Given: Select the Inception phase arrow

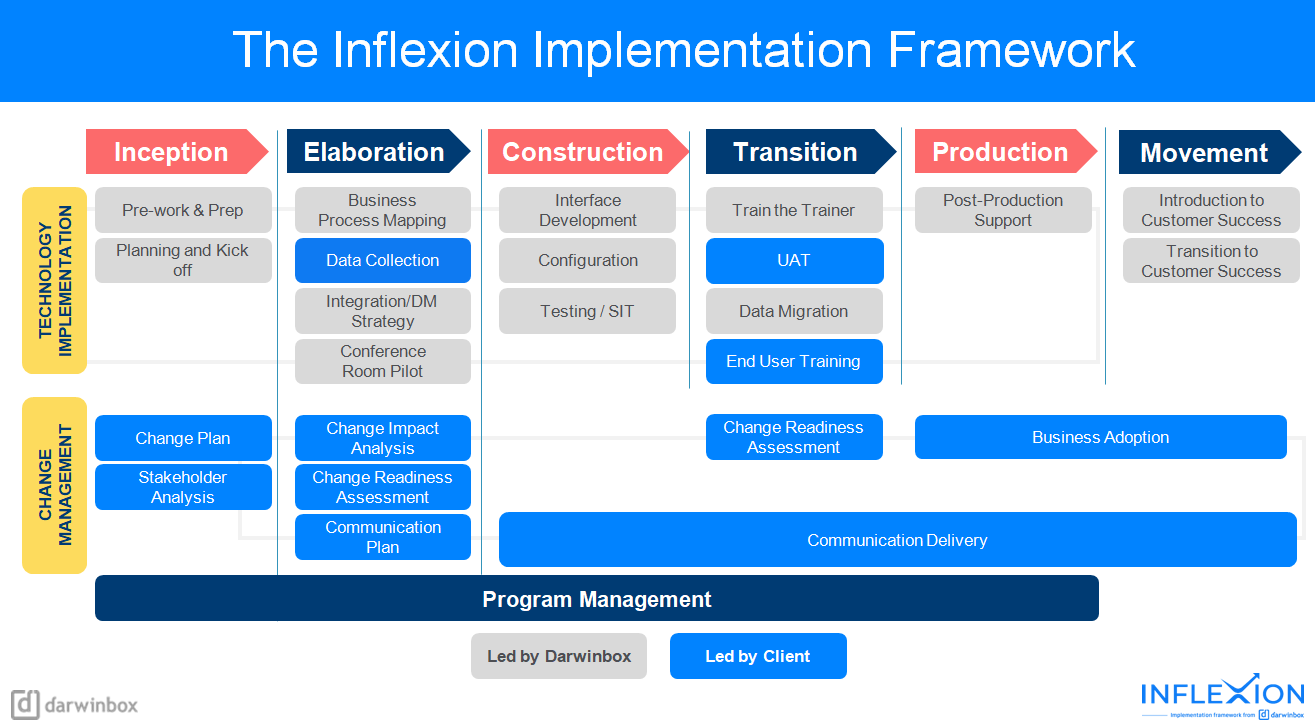Looking at the screenshot, I should [x=177, y=152].
